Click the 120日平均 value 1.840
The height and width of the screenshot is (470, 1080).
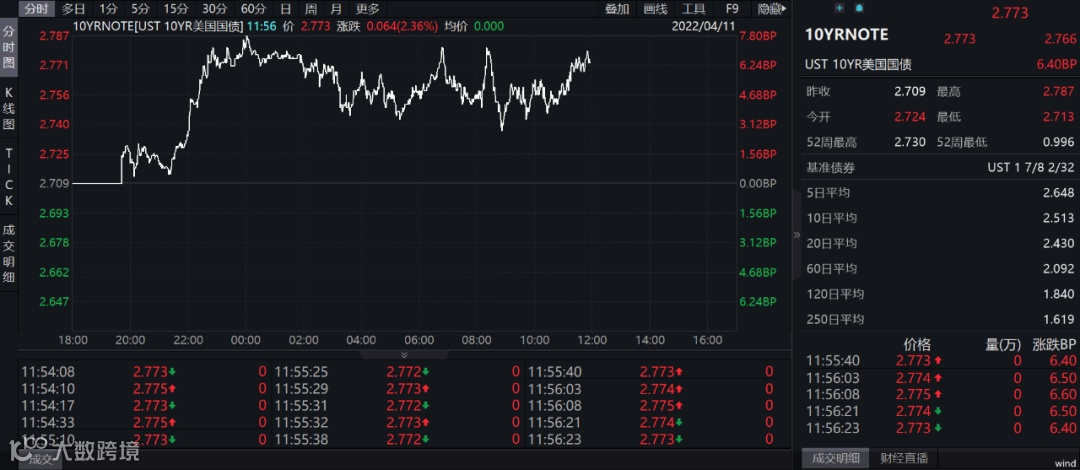pyautogui.click(x=1059, y=294)
